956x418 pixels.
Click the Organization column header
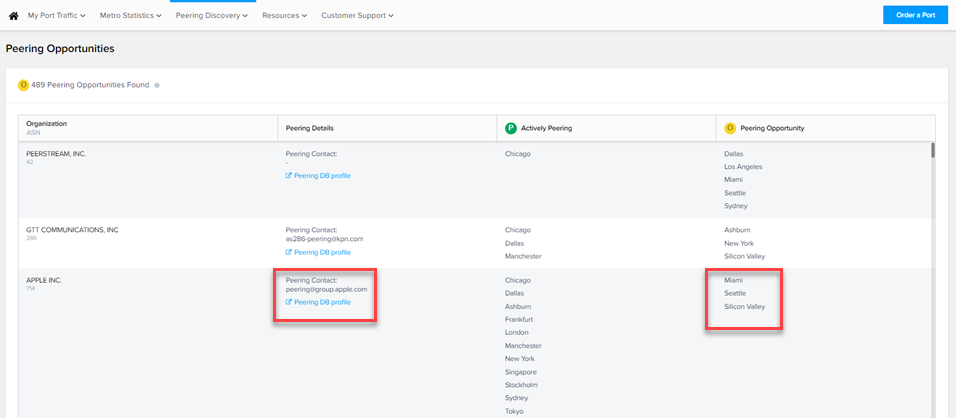pyautogui.click(x=46, y=124)
